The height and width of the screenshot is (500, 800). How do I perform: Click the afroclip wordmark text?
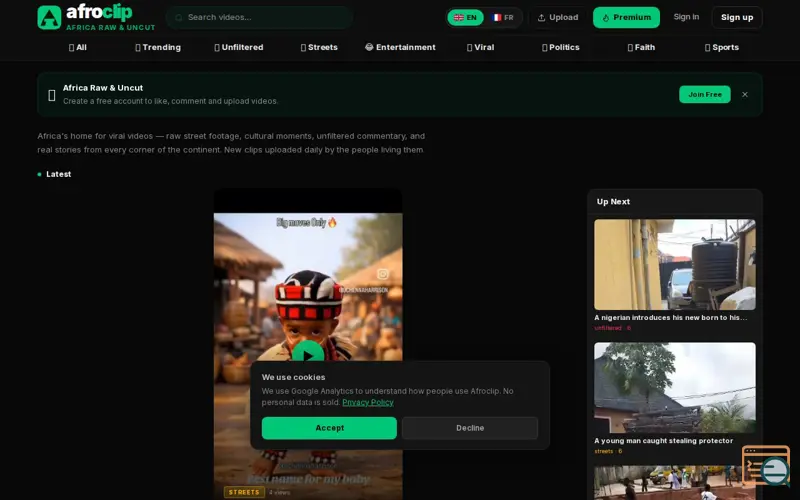99,12
